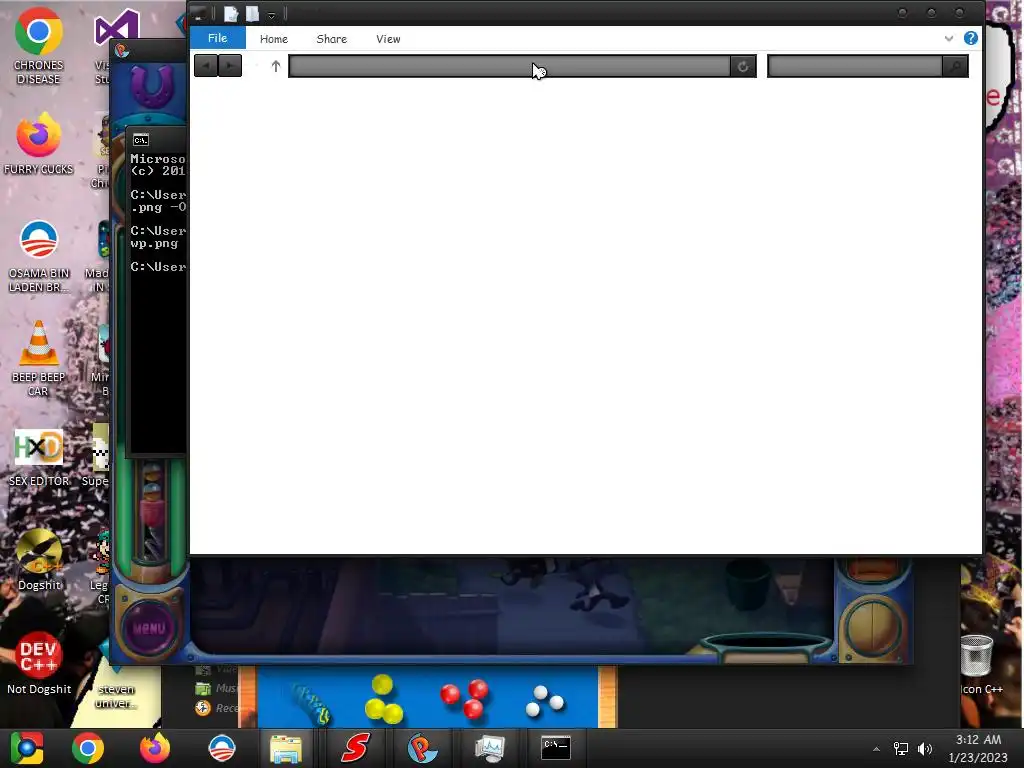
Task: Click the Start button on taskbar
Action: tap(27, 748)
